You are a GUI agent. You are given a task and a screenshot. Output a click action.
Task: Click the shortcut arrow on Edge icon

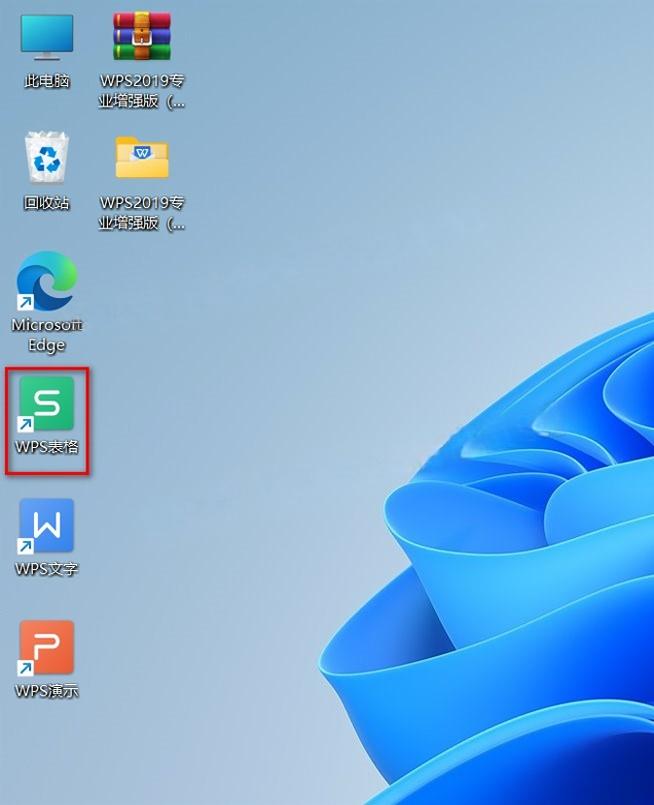pos(26,302)
